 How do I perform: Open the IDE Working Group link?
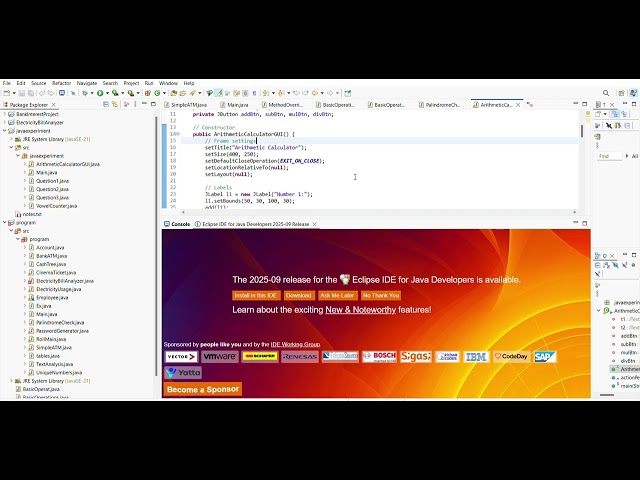click(295, 344)
